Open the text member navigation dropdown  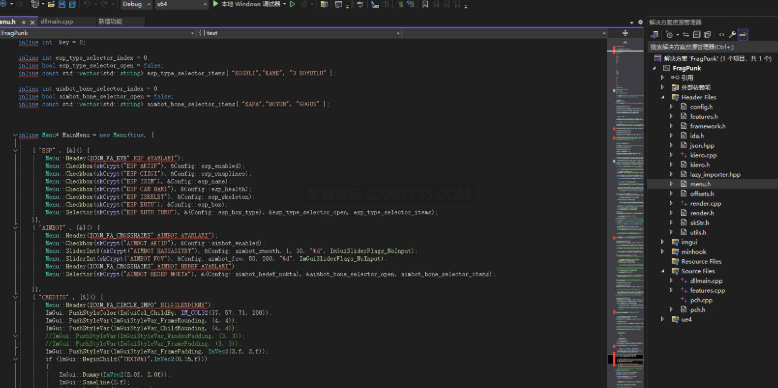(299, 33)
